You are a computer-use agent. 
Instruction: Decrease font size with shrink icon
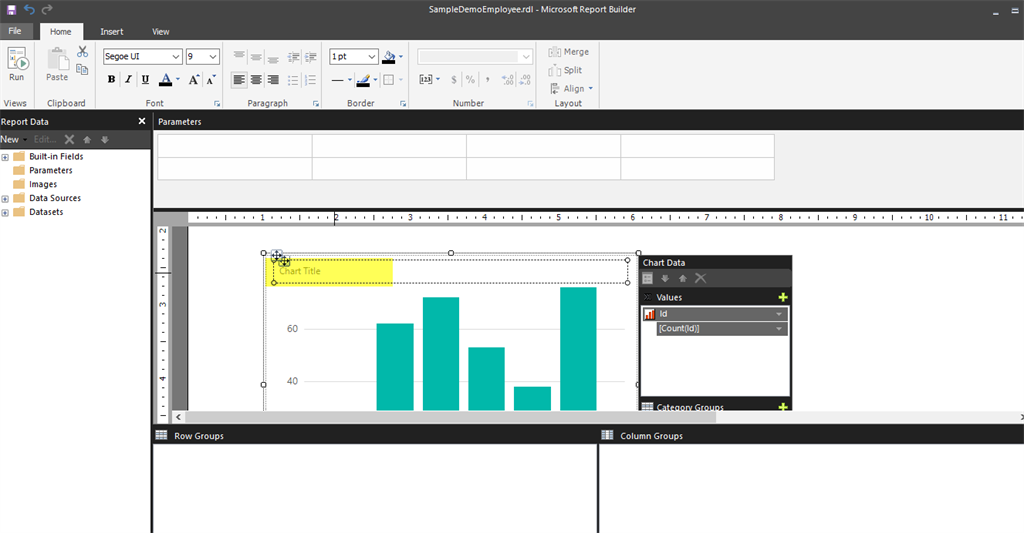pyautogui.click(x=211, y=80)
